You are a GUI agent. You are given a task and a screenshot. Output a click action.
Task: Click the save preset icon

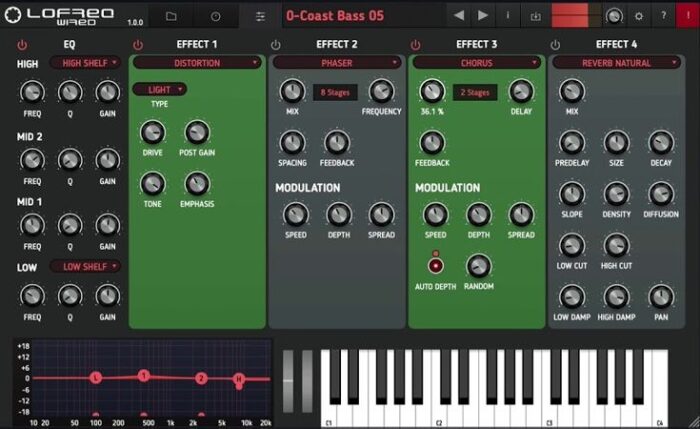(x=535, y=16)
